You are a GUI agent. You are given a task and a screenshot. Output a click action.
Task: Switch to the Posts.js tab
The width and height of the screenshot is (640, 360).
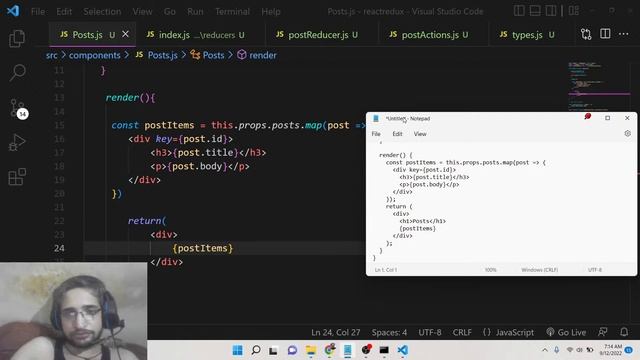[x=92, y=35]
